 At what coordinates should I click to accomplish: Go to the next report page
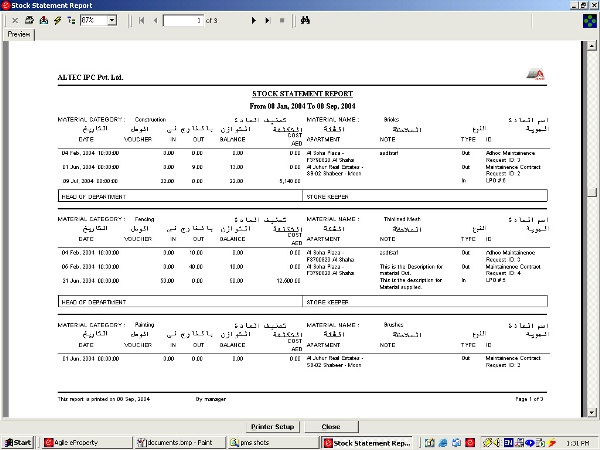coord(253,20)
